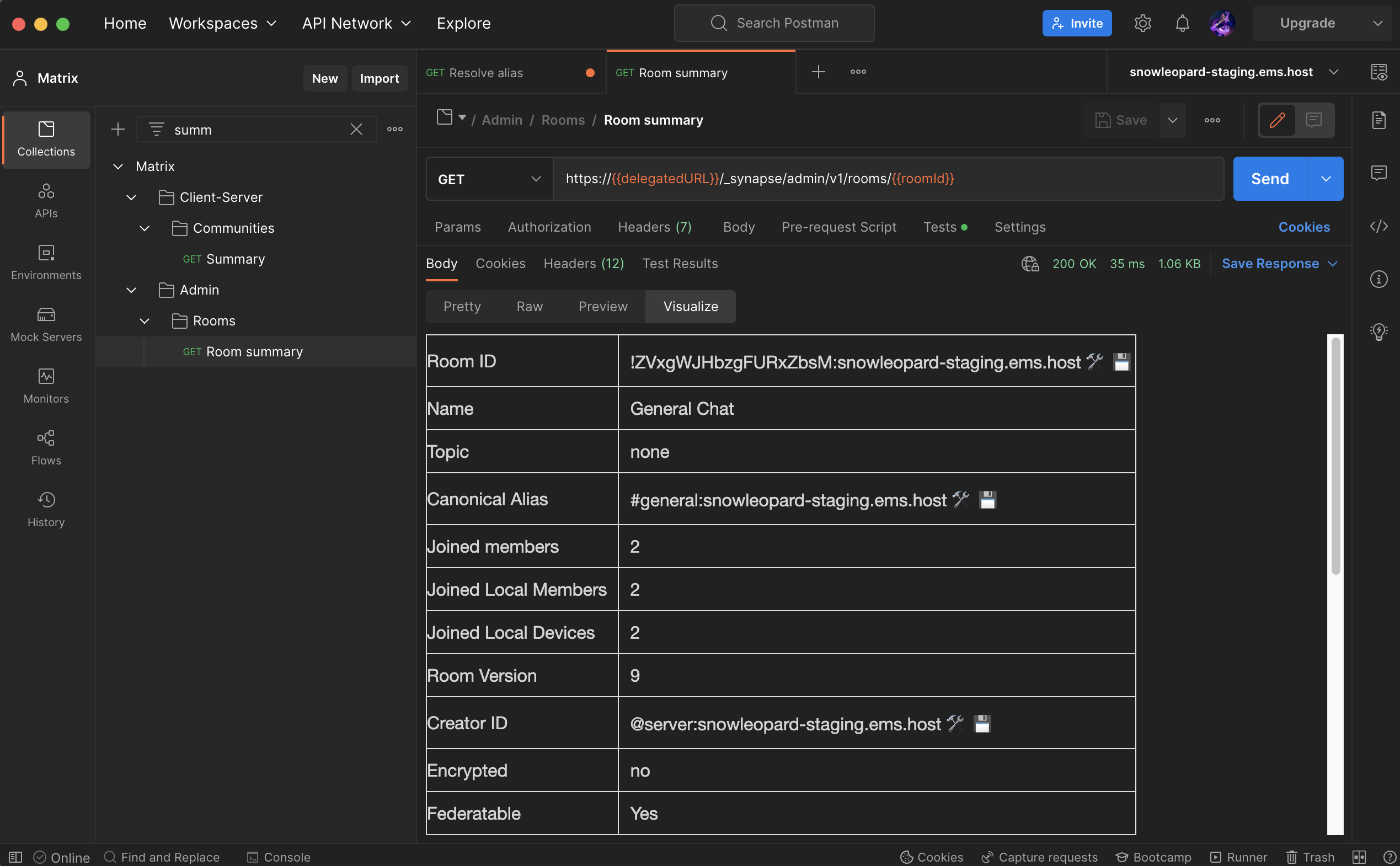This screenshot has height=866, width=1400.
Task: Open the comments pane in right sidebar
Action: click(1379, 173)
